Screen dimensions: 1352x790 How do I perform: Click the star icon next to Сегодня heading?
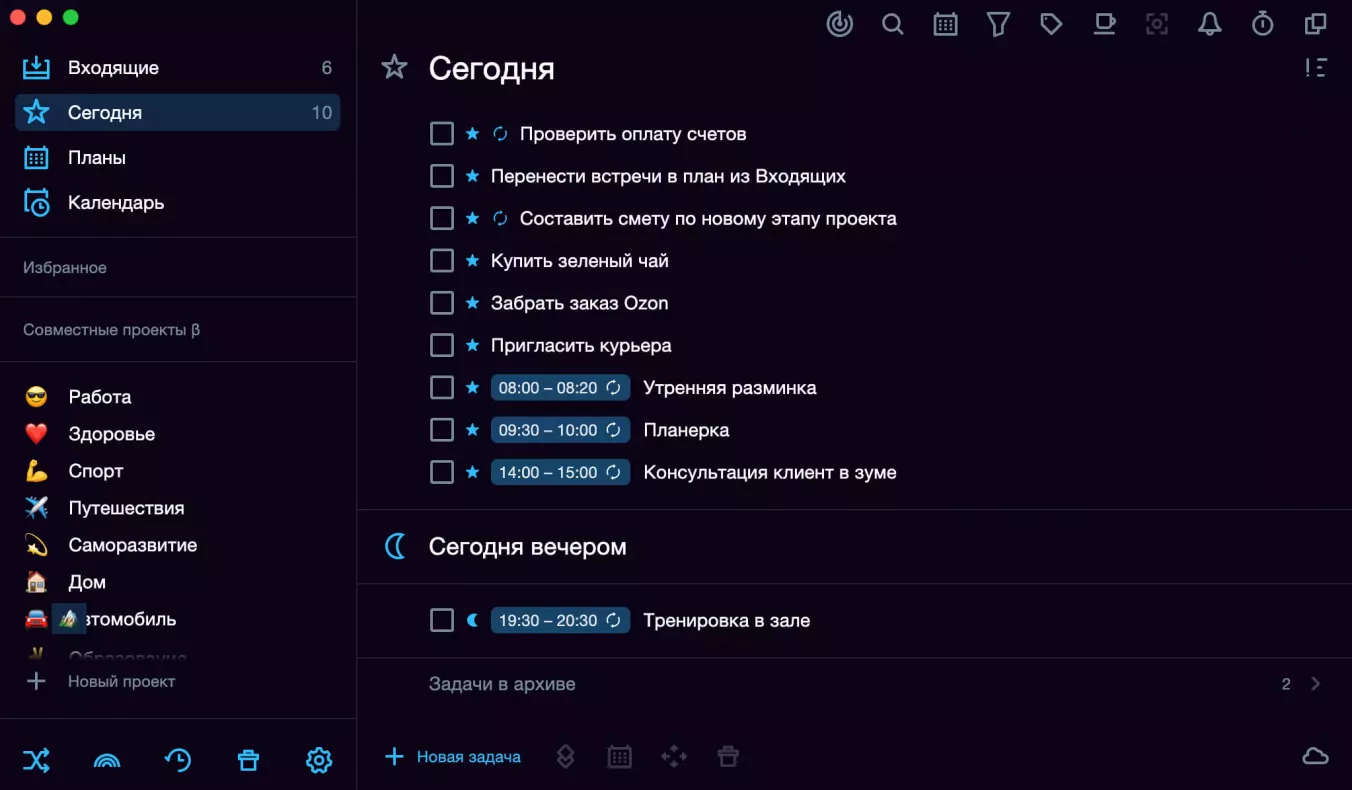(x=395, y=68)
